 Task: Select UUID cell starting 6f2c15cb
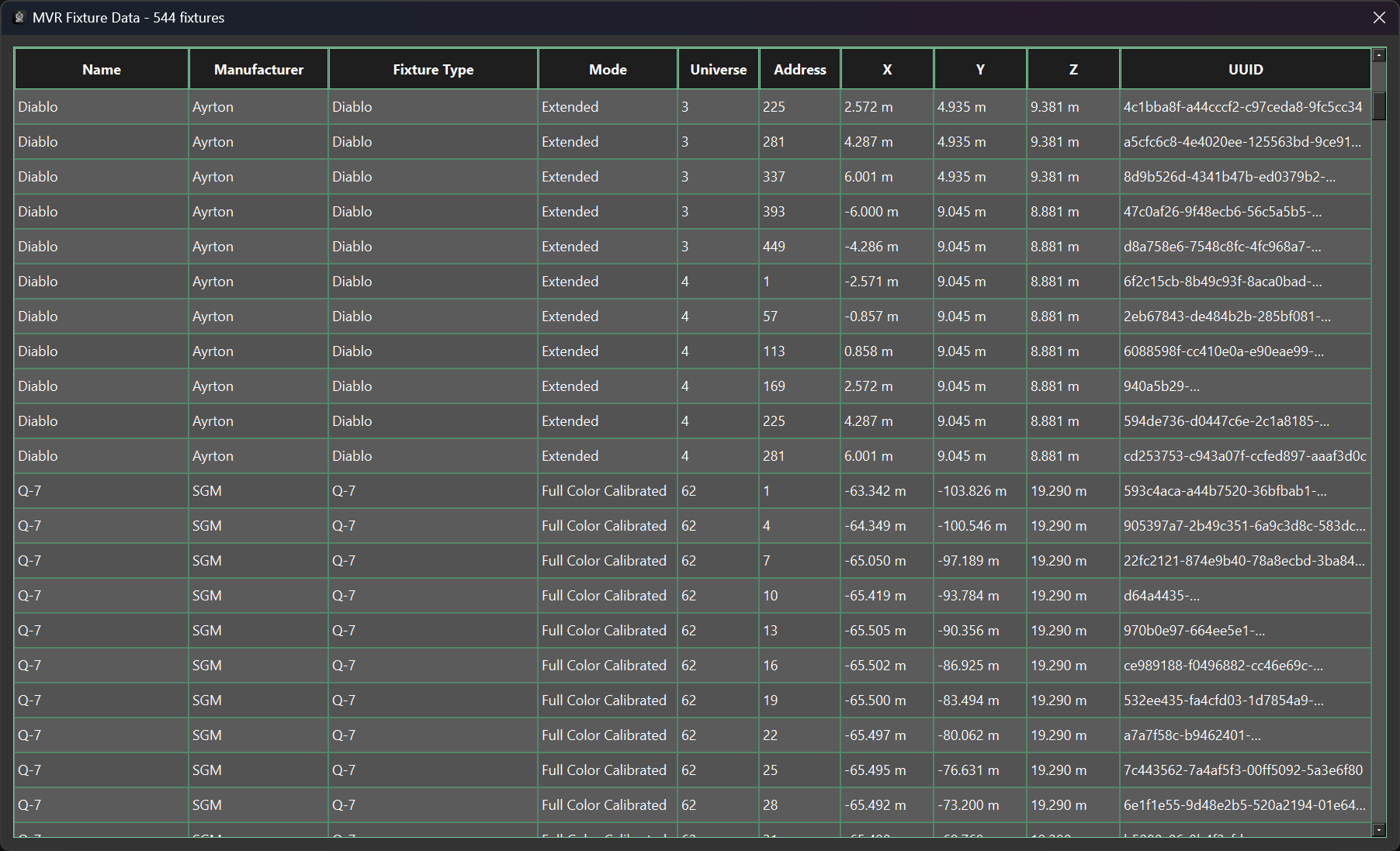coord(1246,282)
